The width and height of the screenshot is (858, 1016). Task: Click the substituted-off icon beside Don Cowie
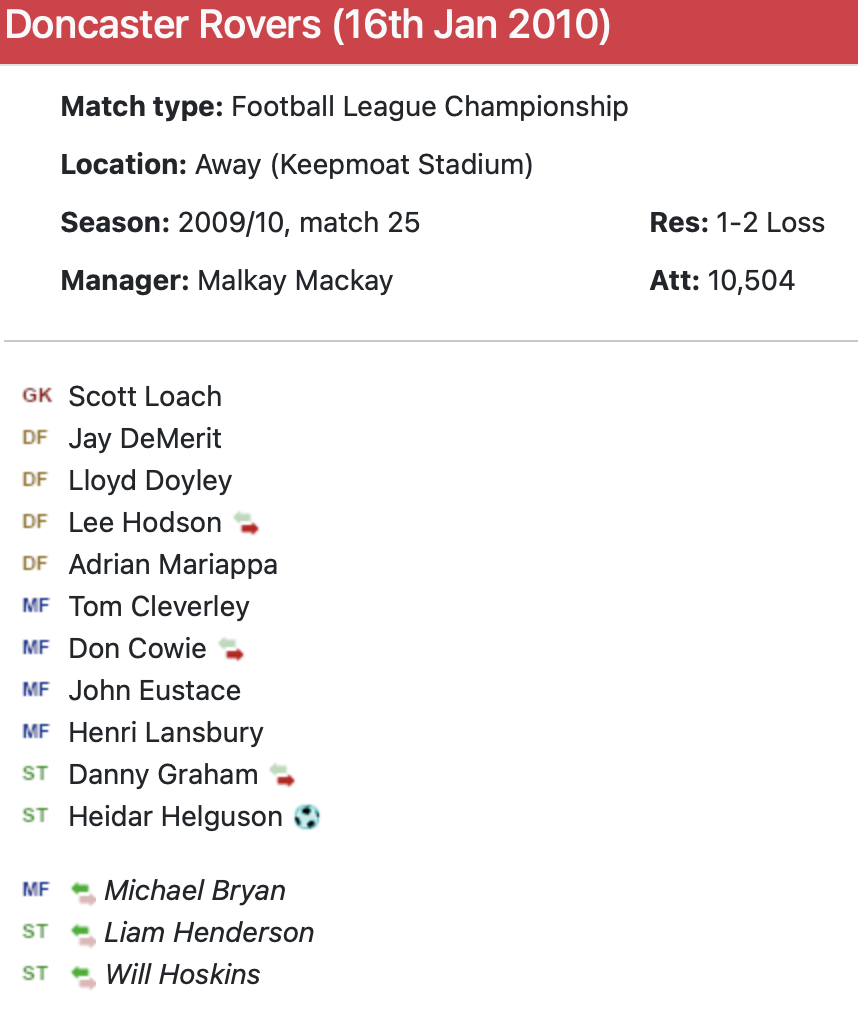[231, 649]
